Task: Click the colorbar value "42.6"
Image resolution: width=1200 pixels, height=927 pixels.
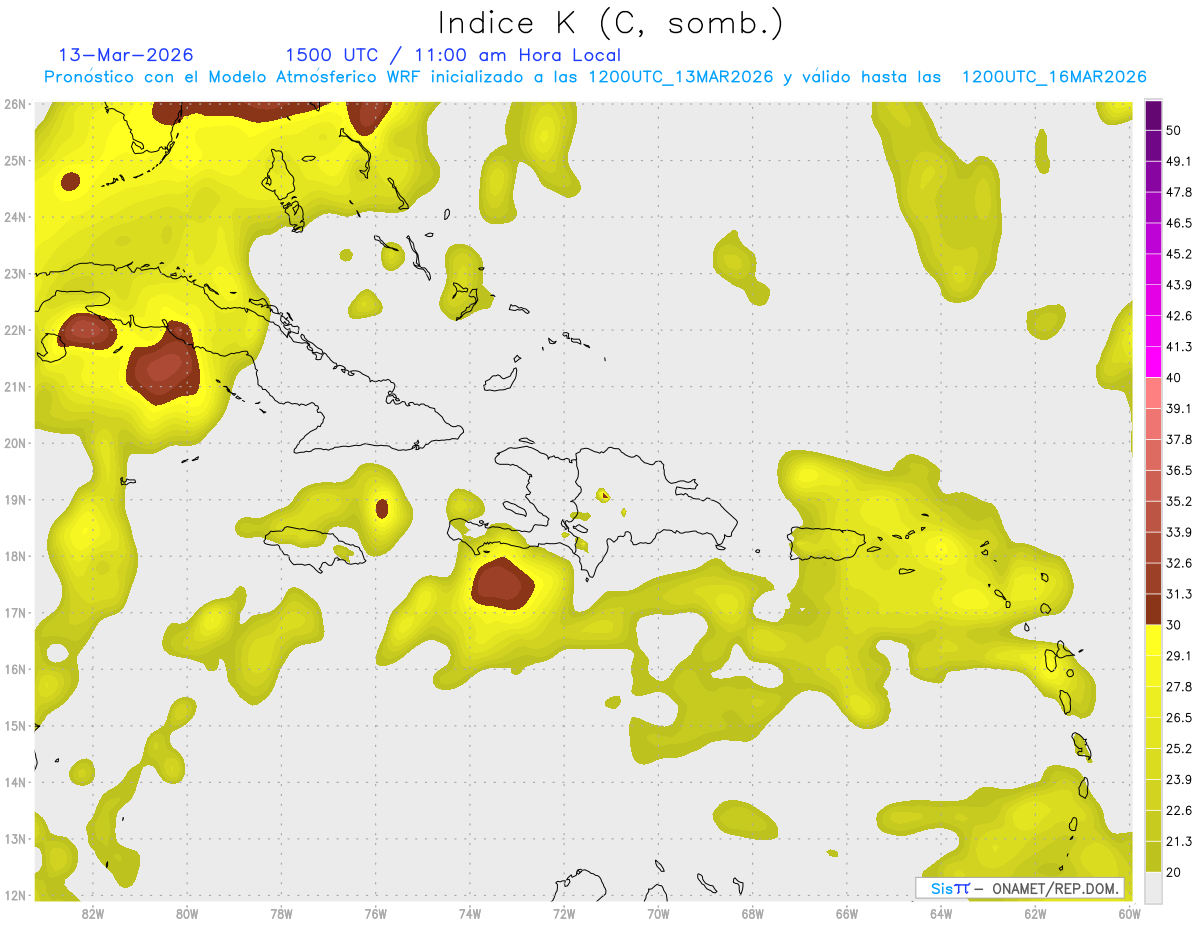Action: pyautogui.click(x=1179, y=316)
